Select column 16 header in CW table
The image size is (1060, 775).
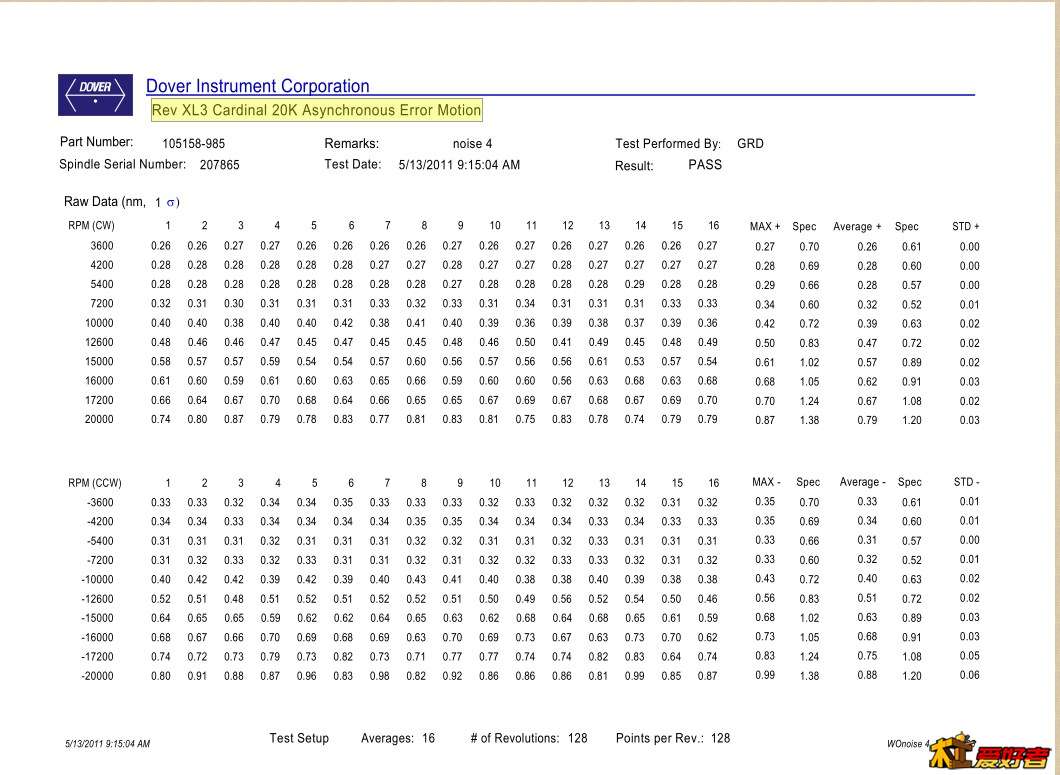(x=713, y=225)
